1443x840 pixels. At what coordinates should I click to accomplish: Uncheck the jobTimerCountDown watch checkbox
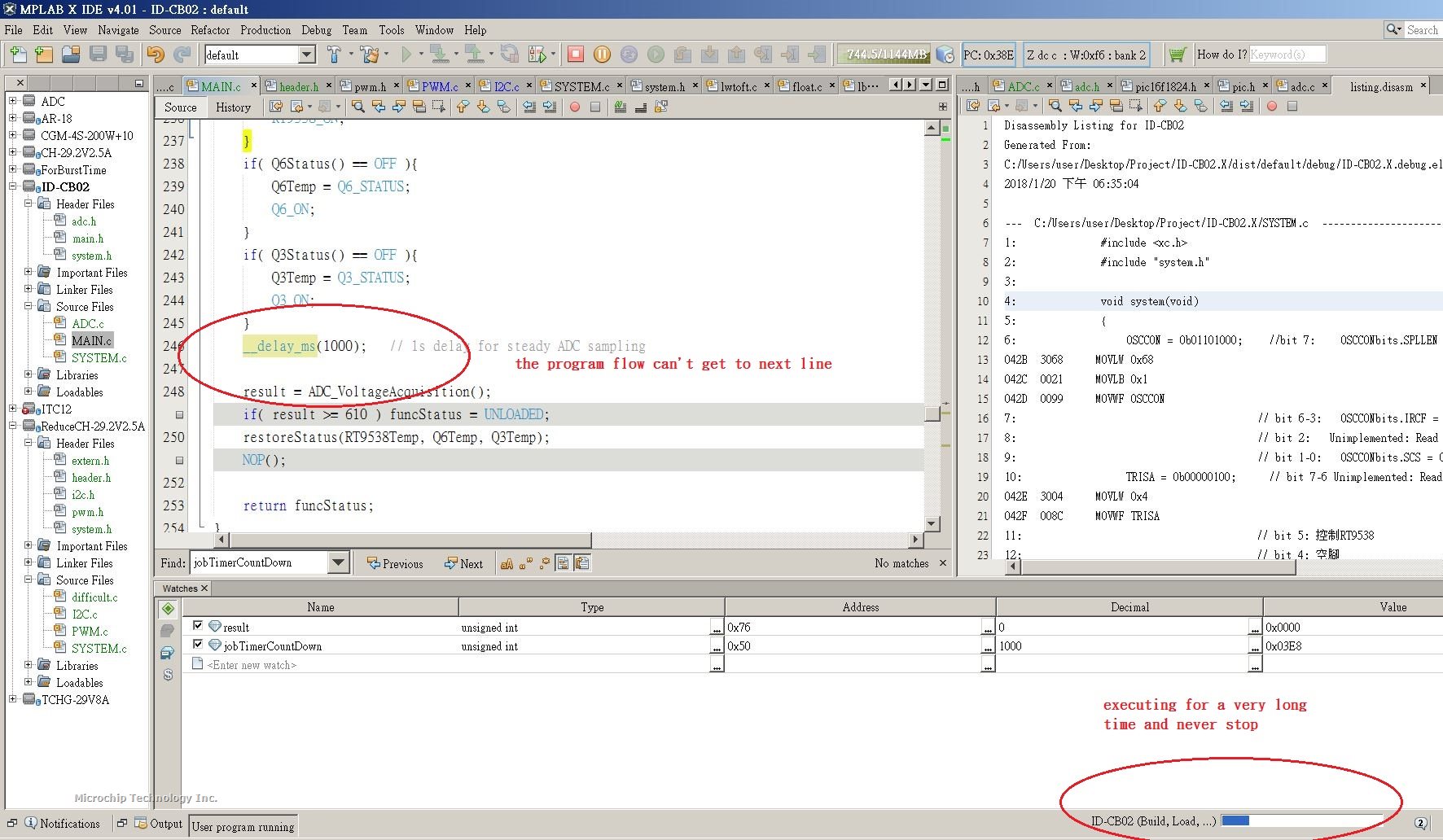[x=197, y=645]
